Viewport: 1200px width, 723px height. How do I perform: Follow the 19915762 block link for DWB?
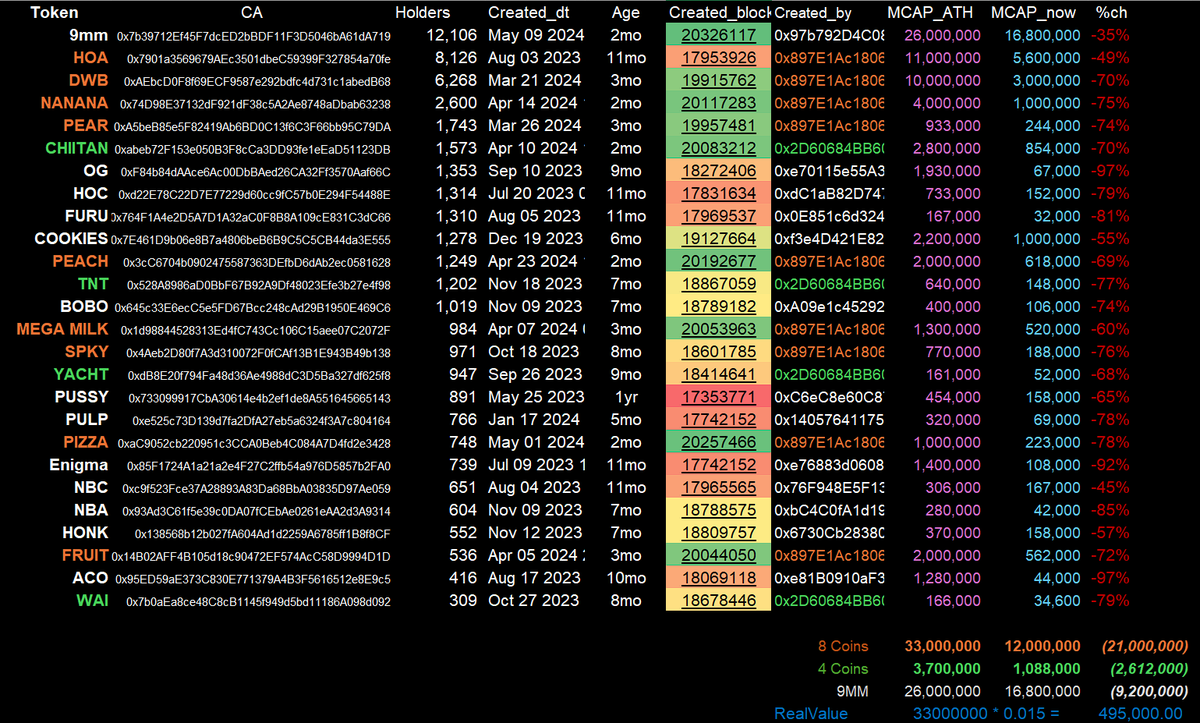(x=718, y=80)
